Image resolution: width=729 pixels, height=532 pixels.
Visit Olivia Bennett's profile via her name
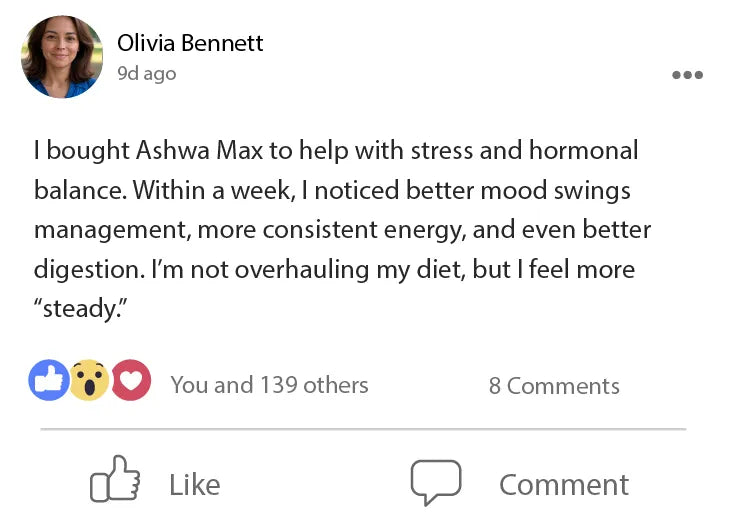click(x=190, y=43)
